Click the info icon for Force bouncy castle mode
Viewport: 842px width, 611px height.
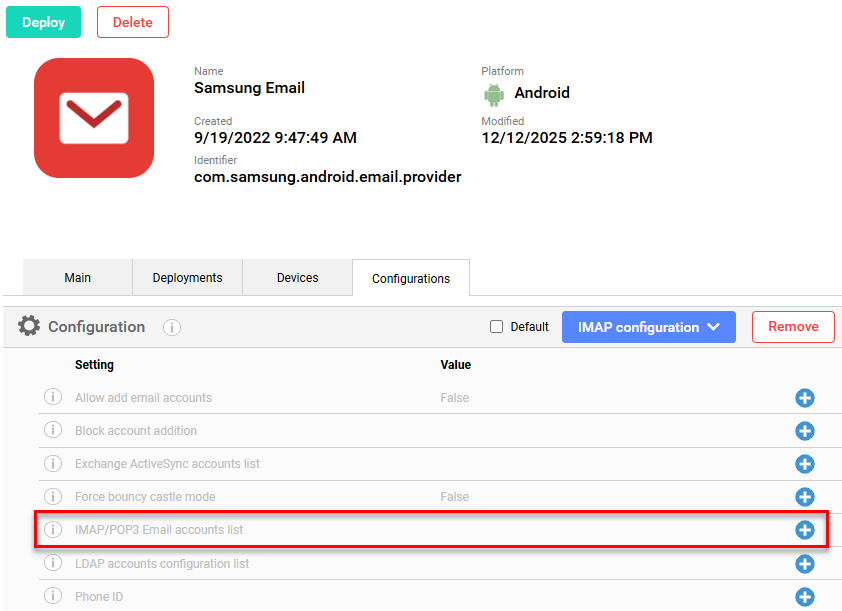coord(53,497)
